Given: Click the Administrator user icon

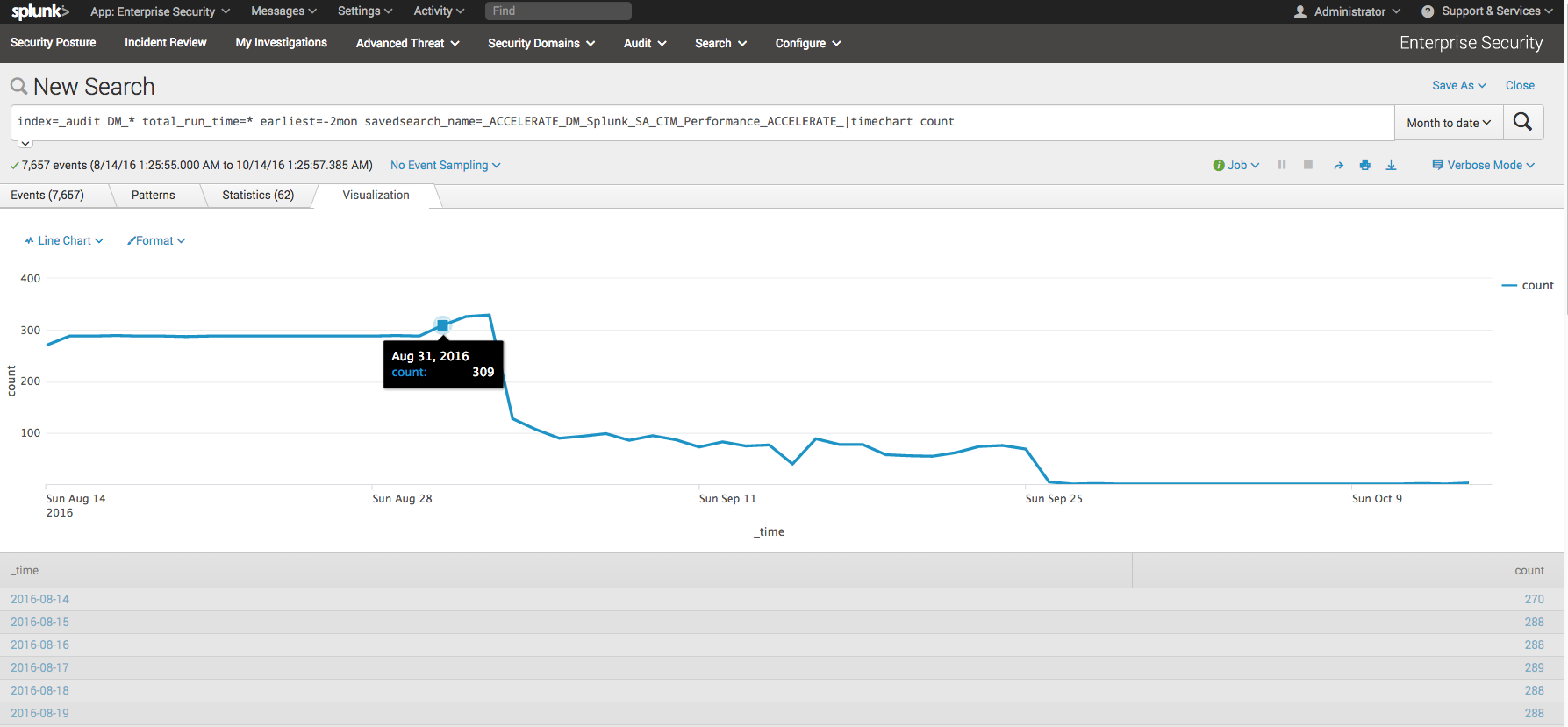Looking at the screenshot, I should click(1300, 11).
